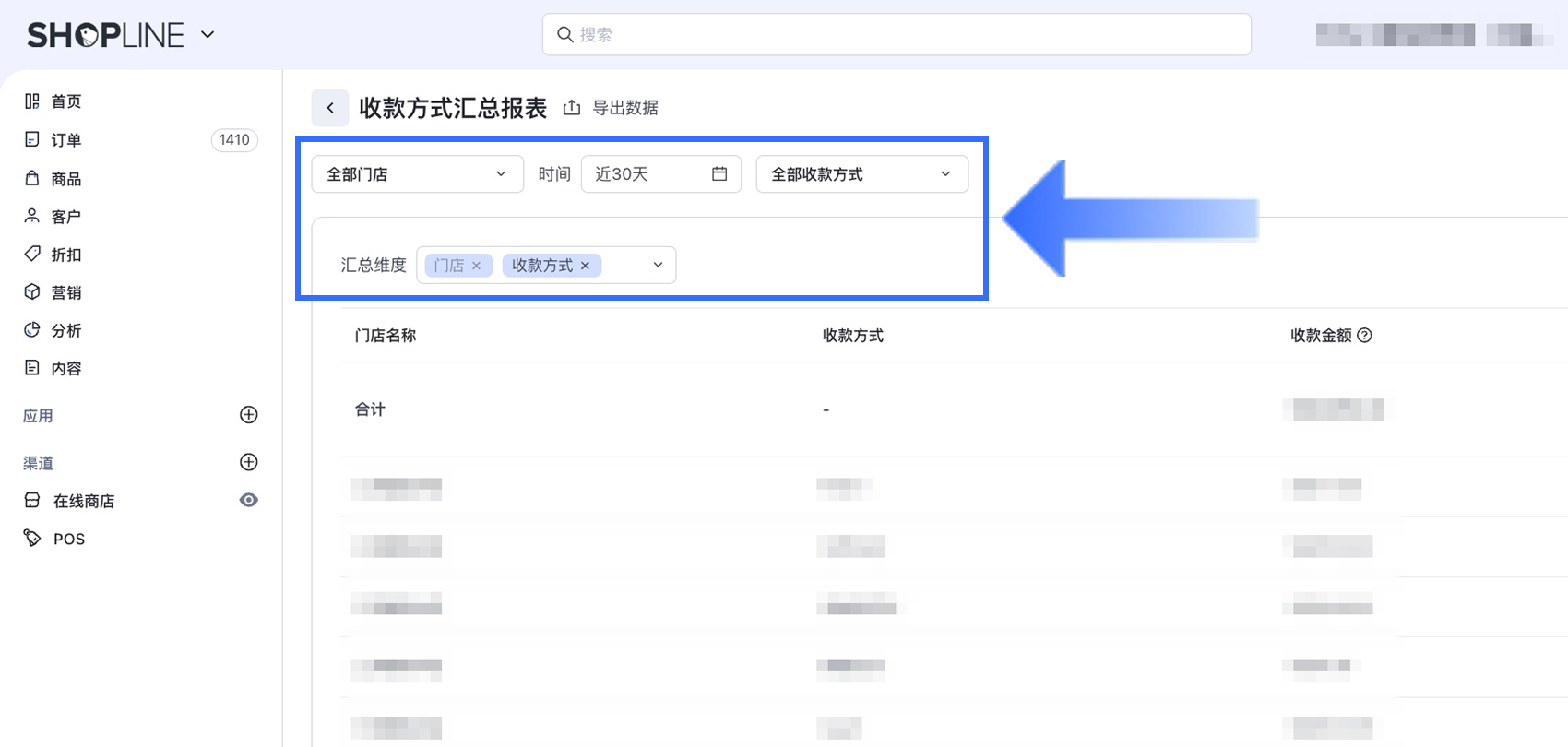
Task: Open the 近30天 date range picker
Action: [x=661, y=174]
